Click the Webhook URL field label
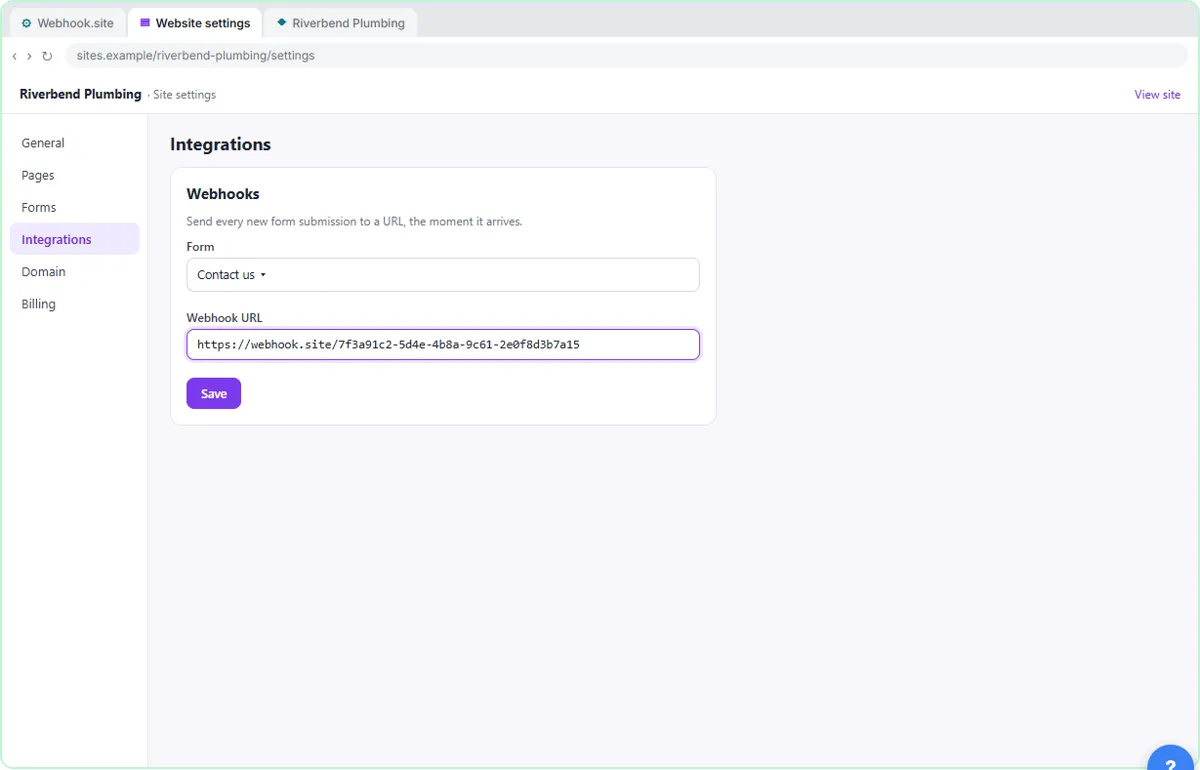The height and width of the screenshot is (770, 1200). pos(224,318)
